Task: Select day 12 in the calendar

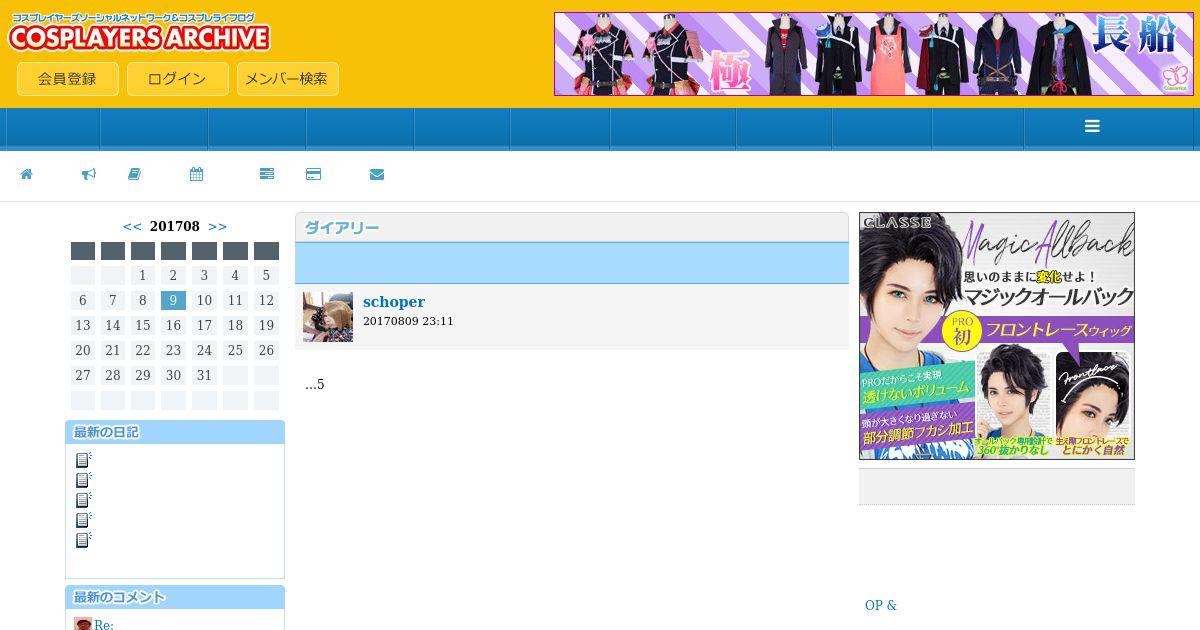Action: click(266, 300)
